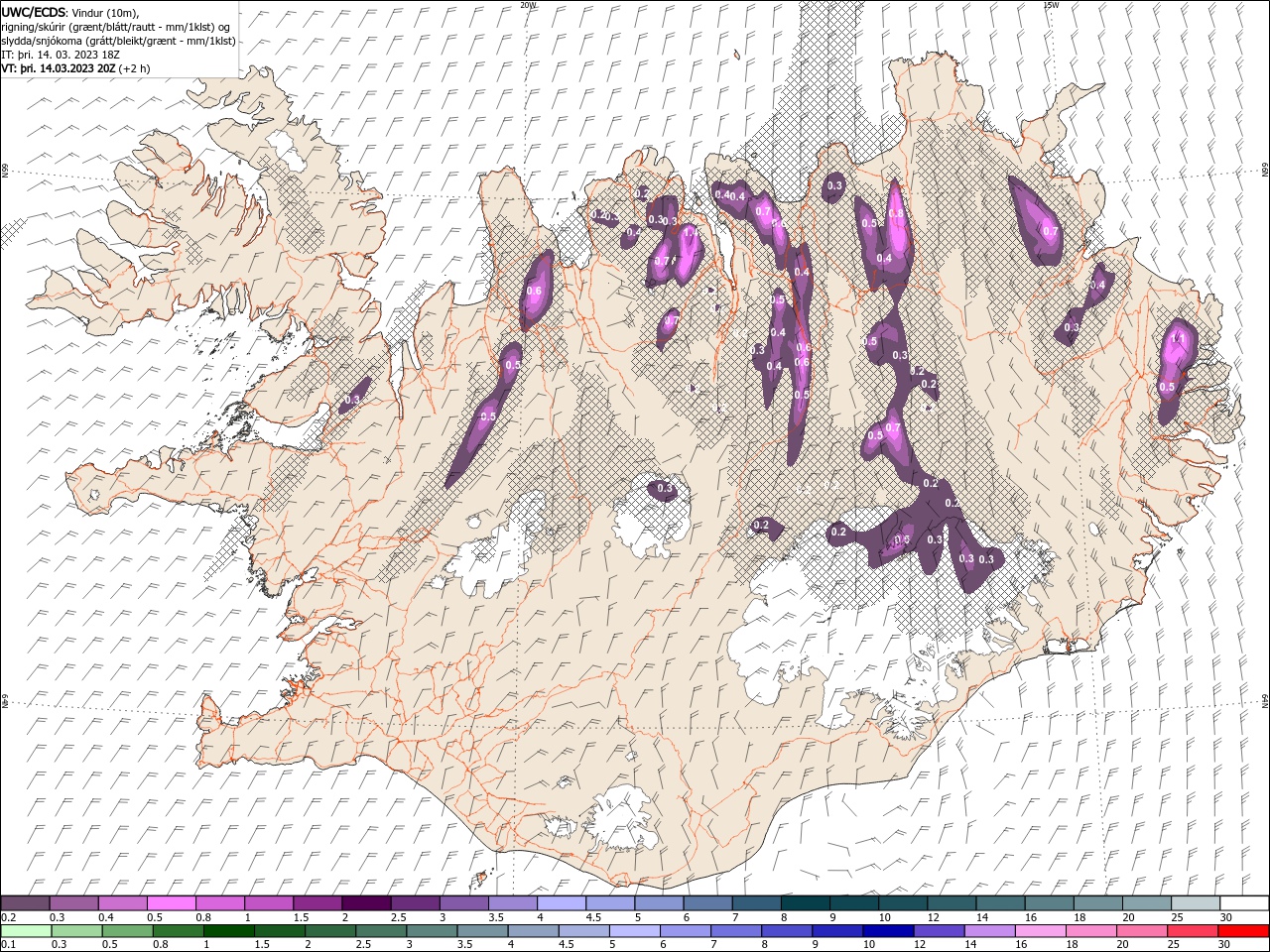Click the '4.5' label under the upper legend row
1270x952 pixels.
(593, 918)
